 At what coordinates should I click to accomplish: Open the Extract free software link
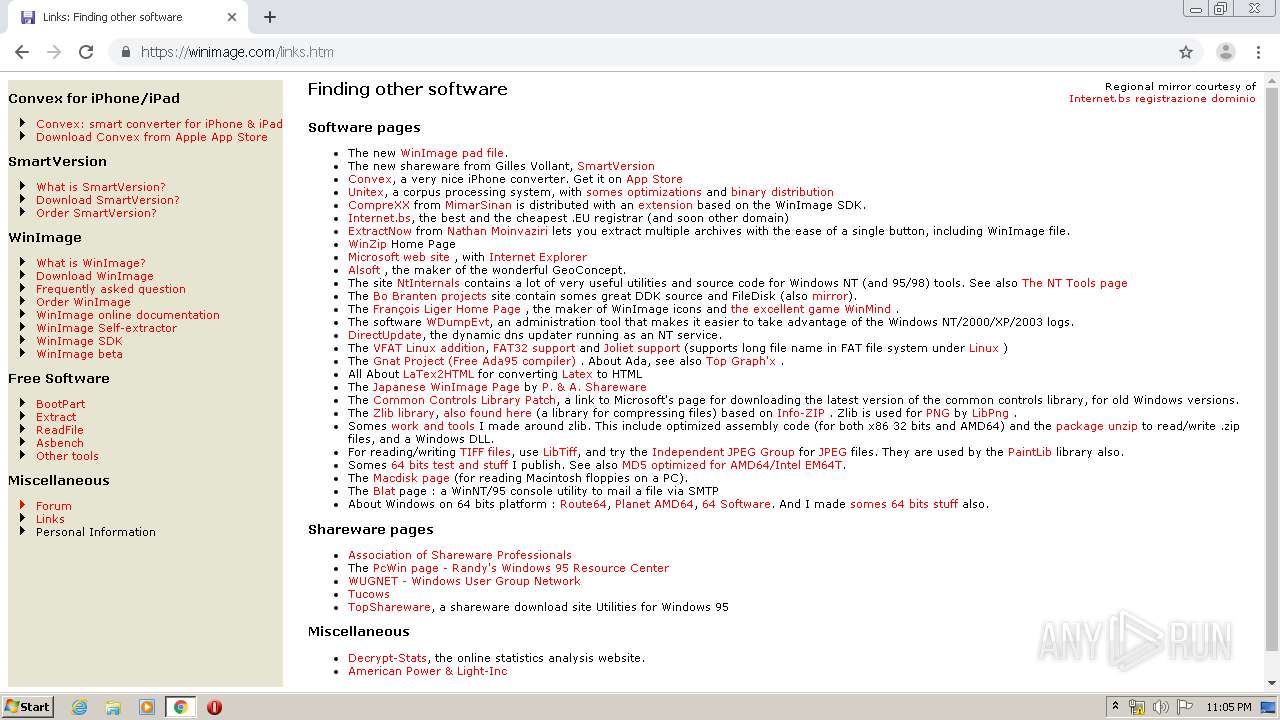point(56,417)
